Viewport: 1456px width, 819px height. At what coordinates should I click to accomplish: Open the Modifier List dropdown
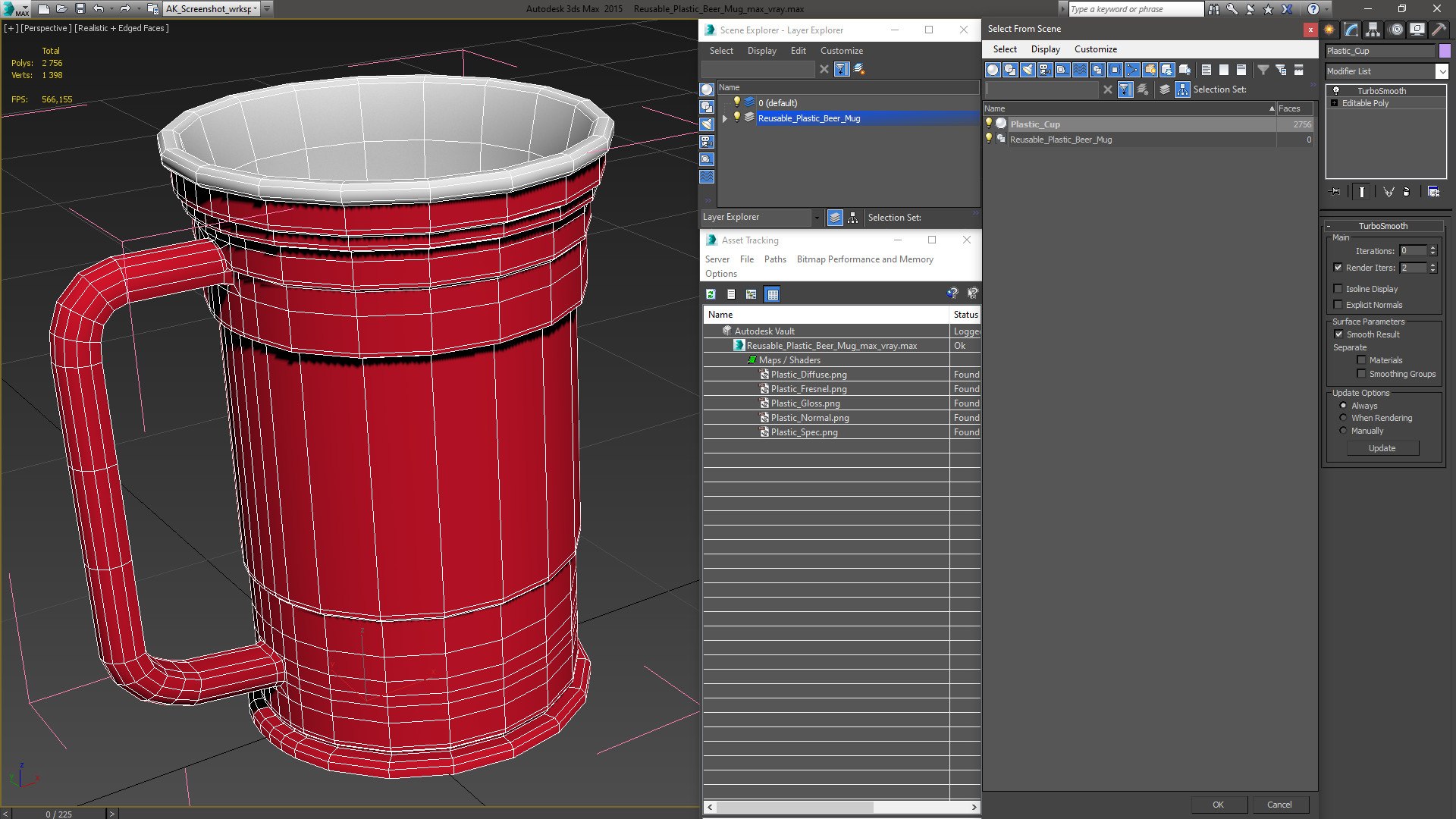(1442, 71)
